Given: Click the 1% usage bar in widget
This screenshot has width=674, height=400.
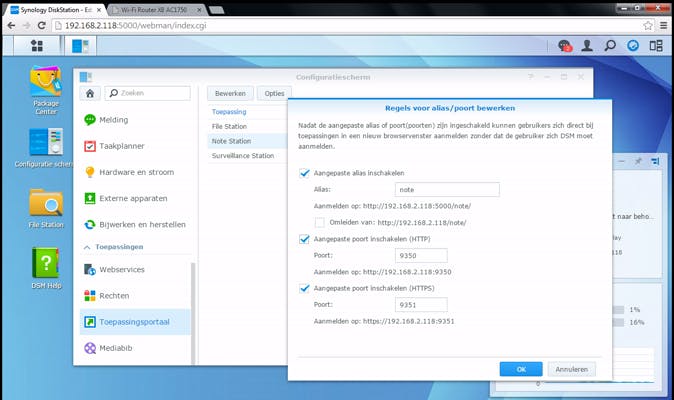Looking at the screenshot, I should click(x=619, y=310).
